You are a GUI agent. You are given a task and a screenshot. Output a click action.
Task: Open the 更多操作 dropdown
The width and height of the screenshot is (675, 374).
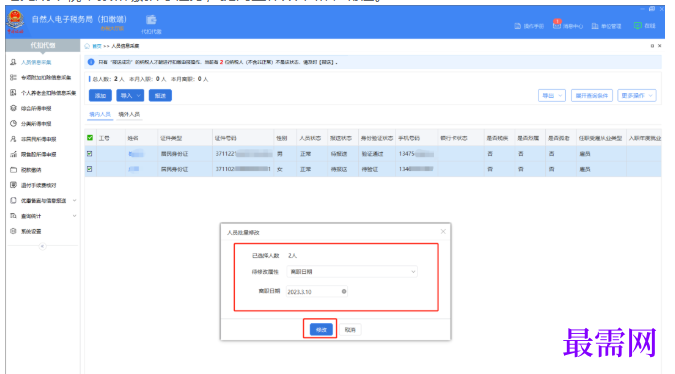click(x=637, y=96)
